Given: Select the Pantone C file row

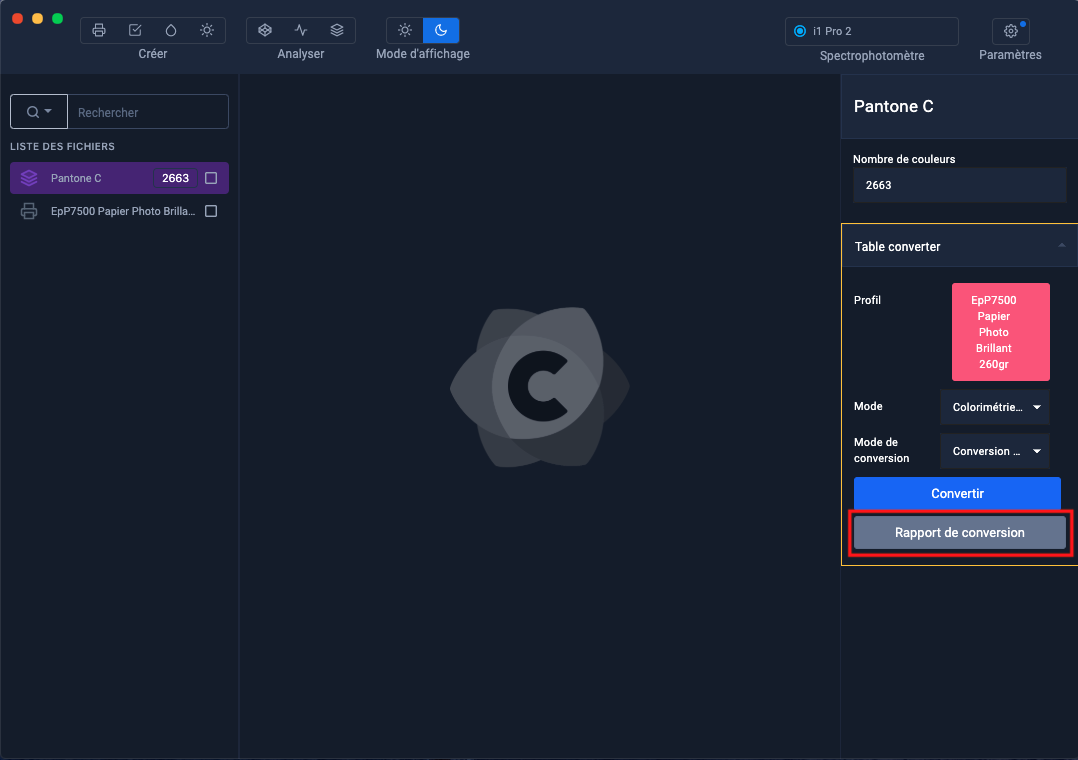Looking at the screenshot, I should click(119, 178).
